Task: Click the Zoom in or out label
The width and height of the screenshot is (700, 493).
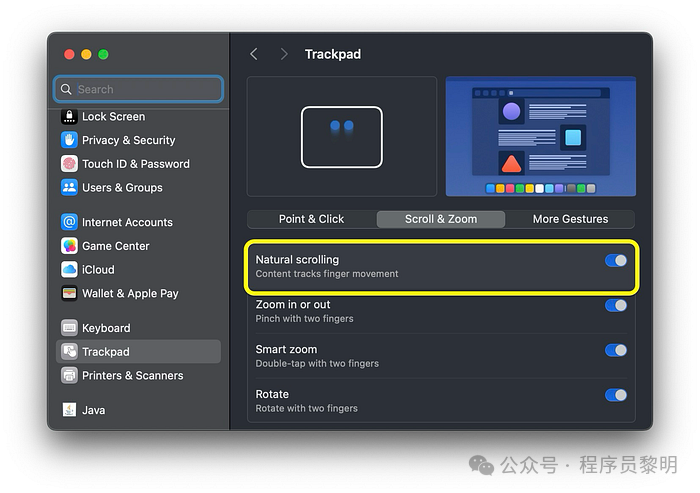Action: [293, 305]
